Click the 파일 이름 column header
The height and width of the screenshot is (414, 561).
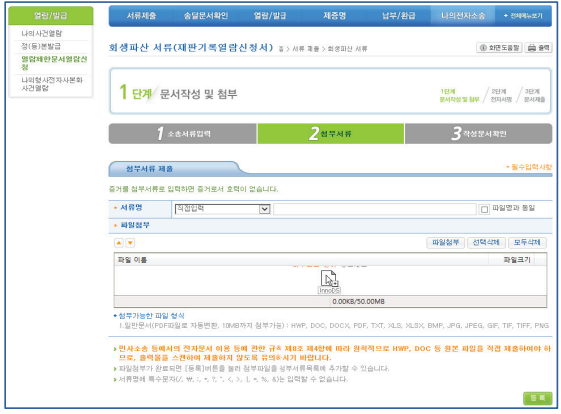(132, 260)
